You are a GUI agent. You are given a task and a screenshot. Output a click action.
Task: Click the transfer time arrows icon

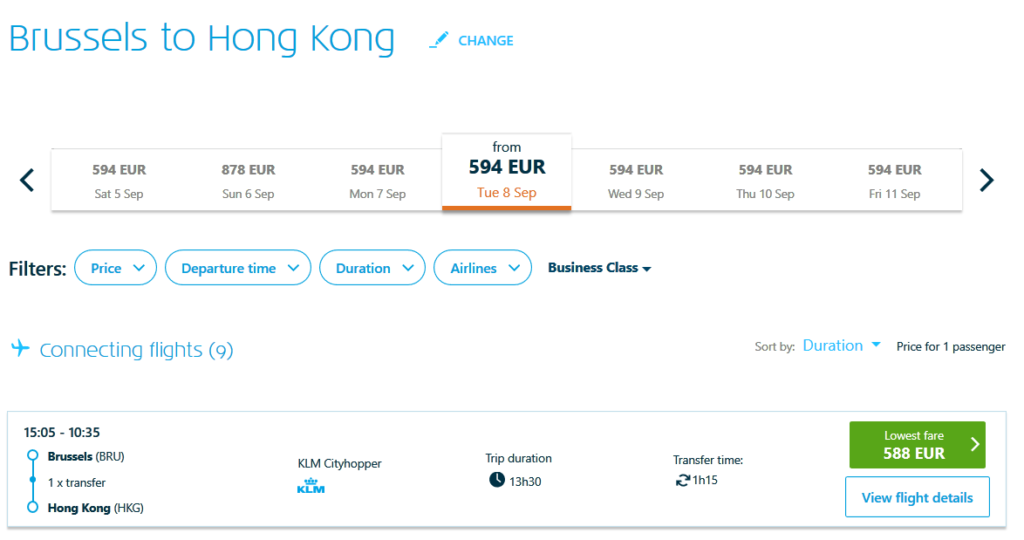(682, 480)
